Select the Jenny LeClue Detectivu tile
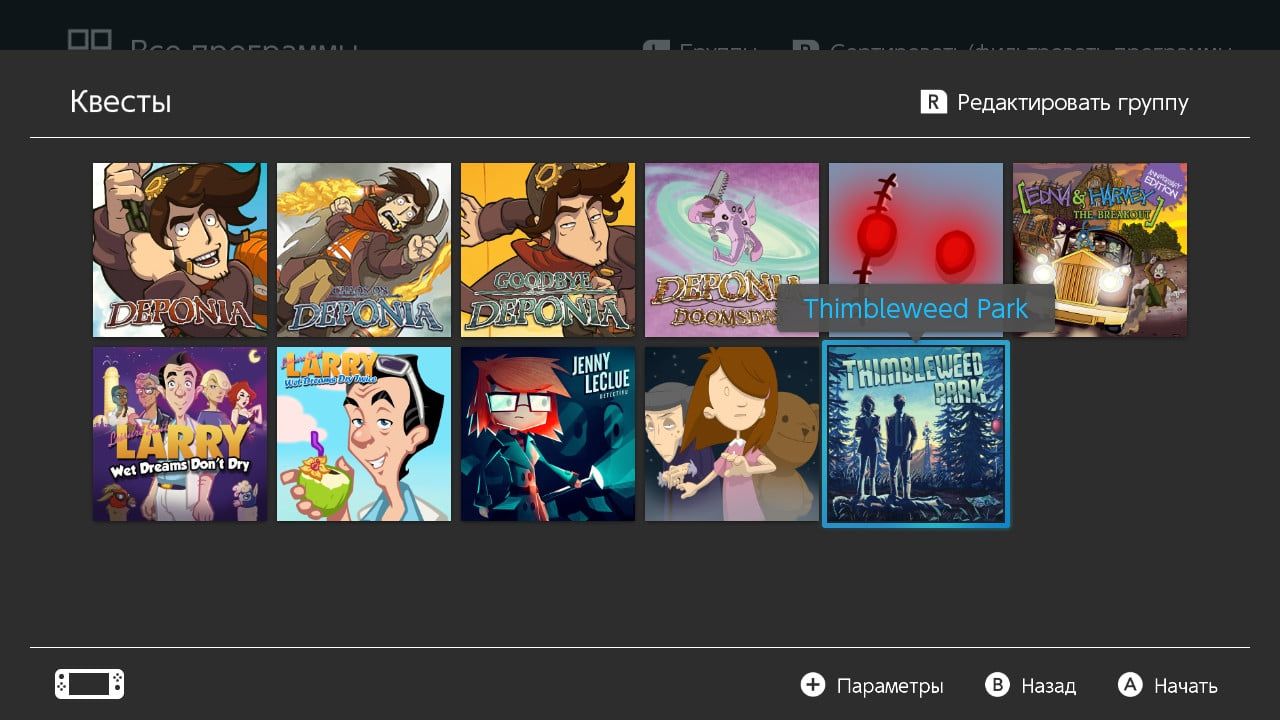The height and width of the screenshot is (720, 1280). [548, 434]
